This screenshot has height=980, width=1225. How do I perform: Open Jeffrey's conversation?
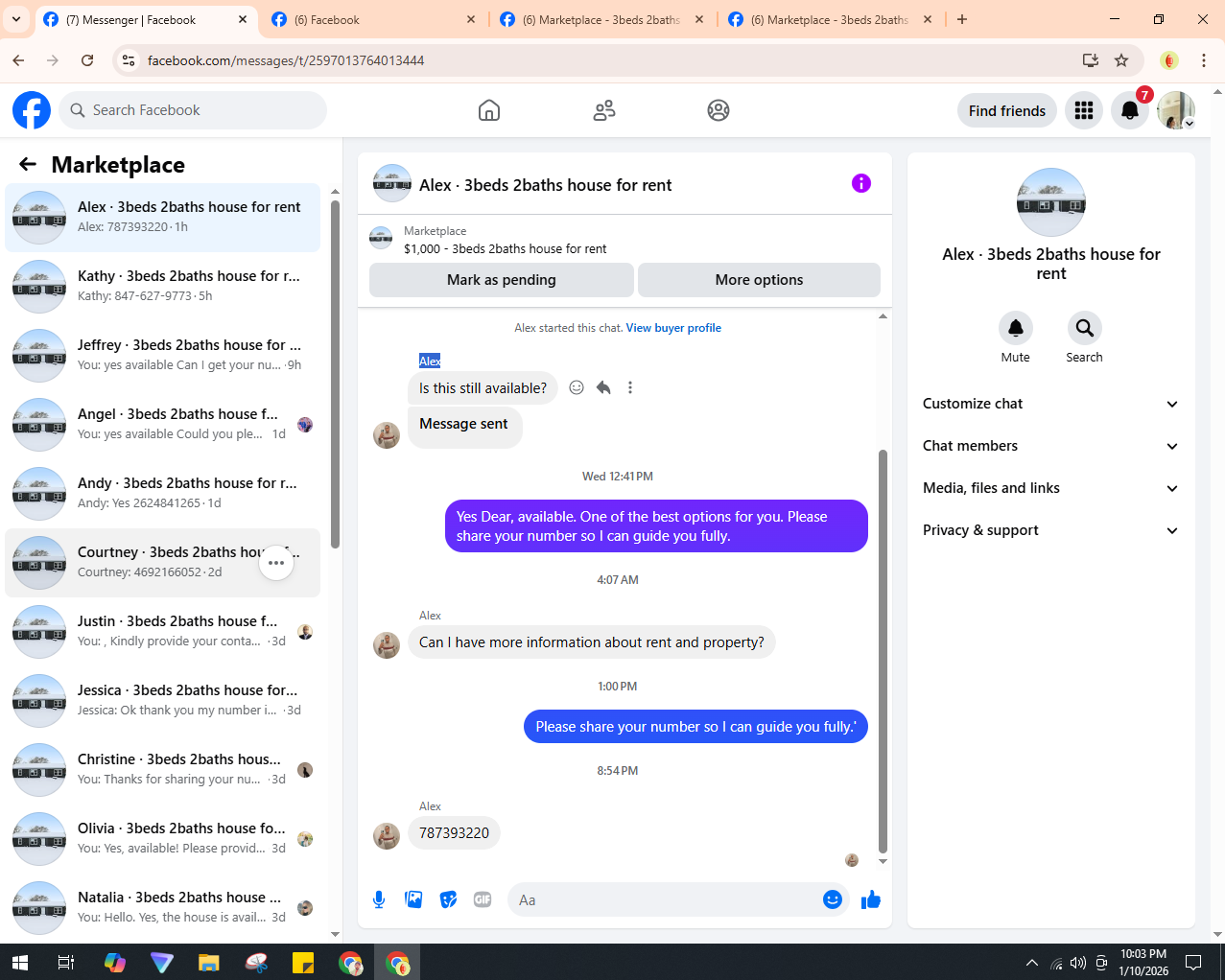tap(163, 356)
